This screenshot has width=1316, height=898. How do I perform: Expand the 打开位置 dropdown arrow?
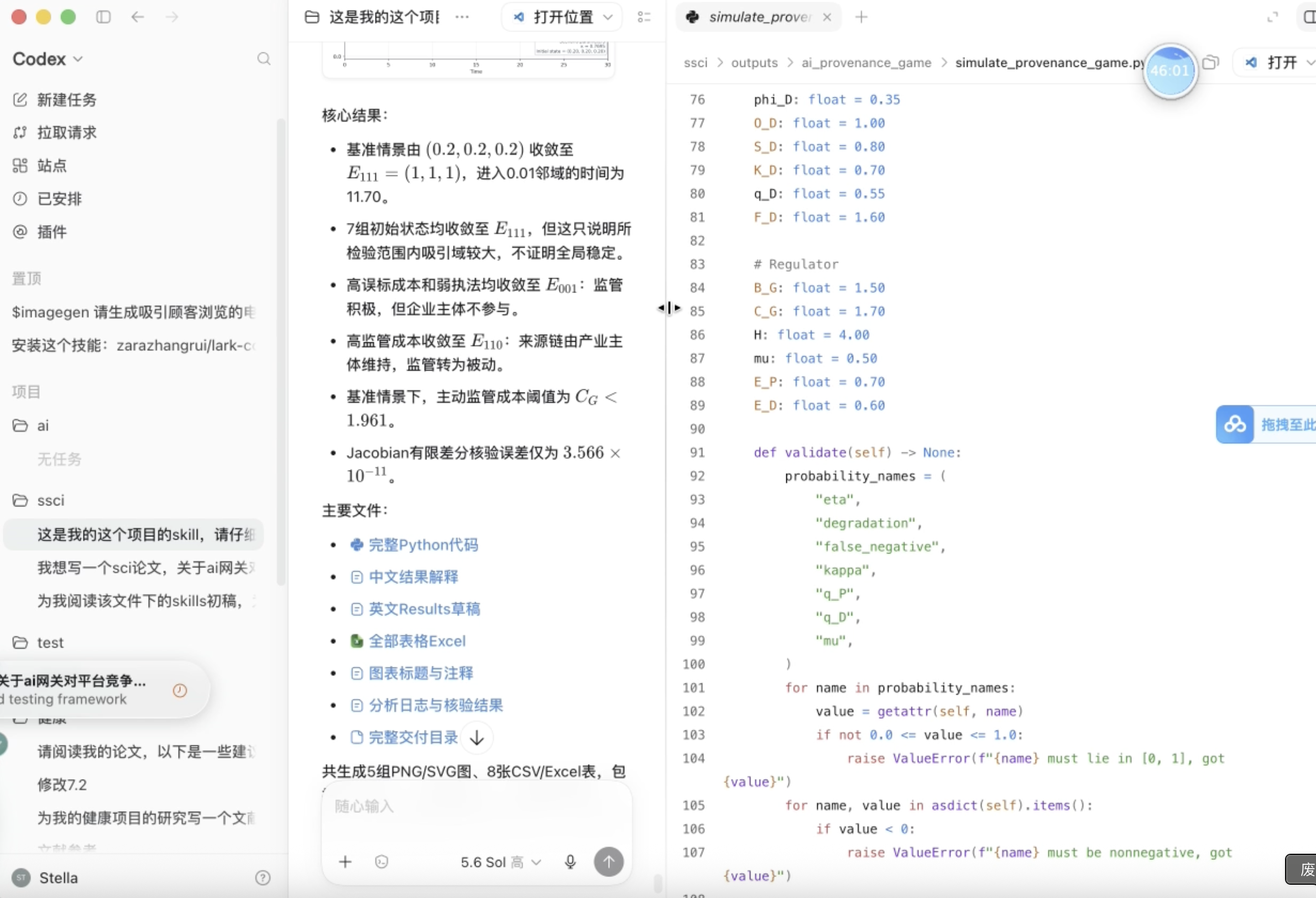pyautogui.click(x=608, y=17)
